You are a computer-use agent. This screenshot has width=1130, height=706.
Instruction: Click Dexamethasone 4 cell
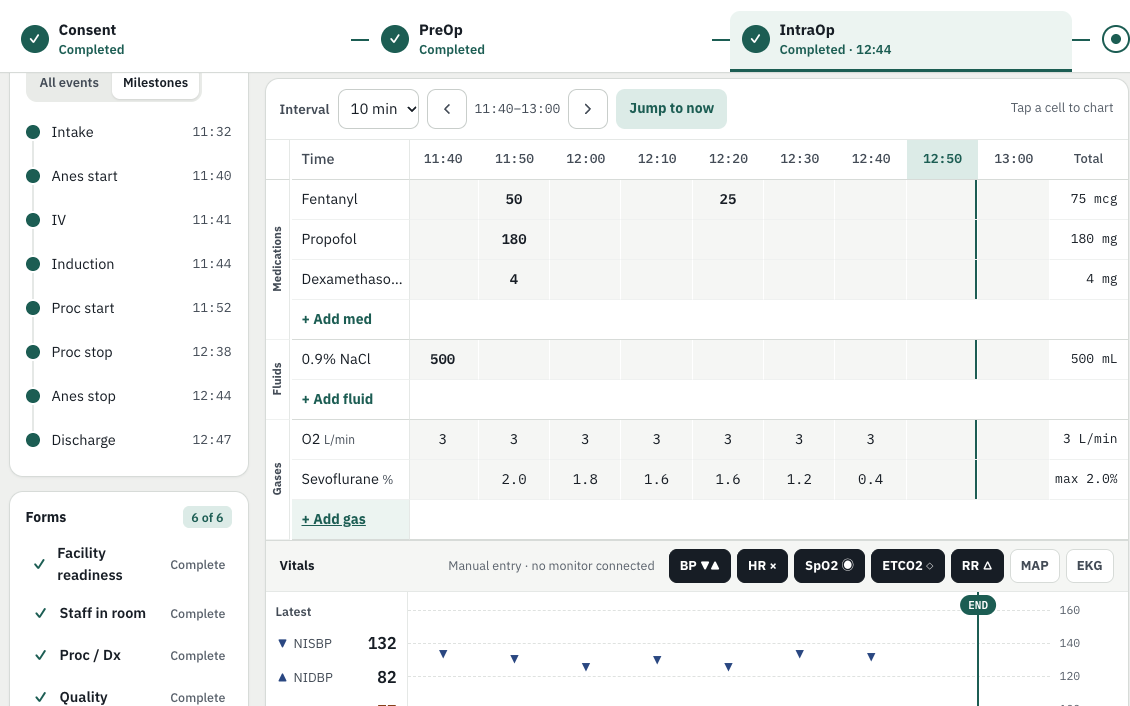[514, 280]
